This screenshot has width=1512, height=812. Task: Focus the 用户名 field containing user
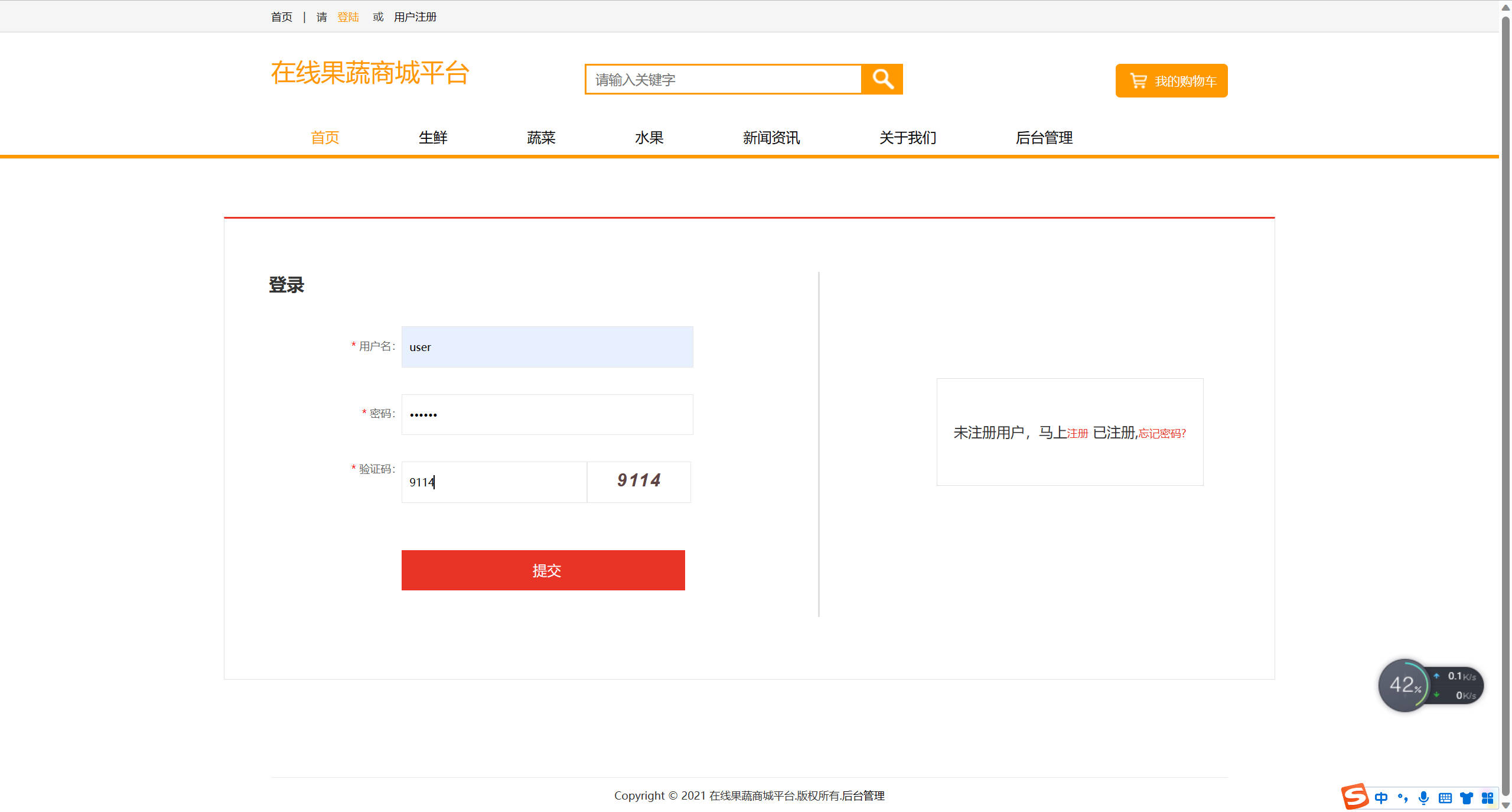coord(546,347)
